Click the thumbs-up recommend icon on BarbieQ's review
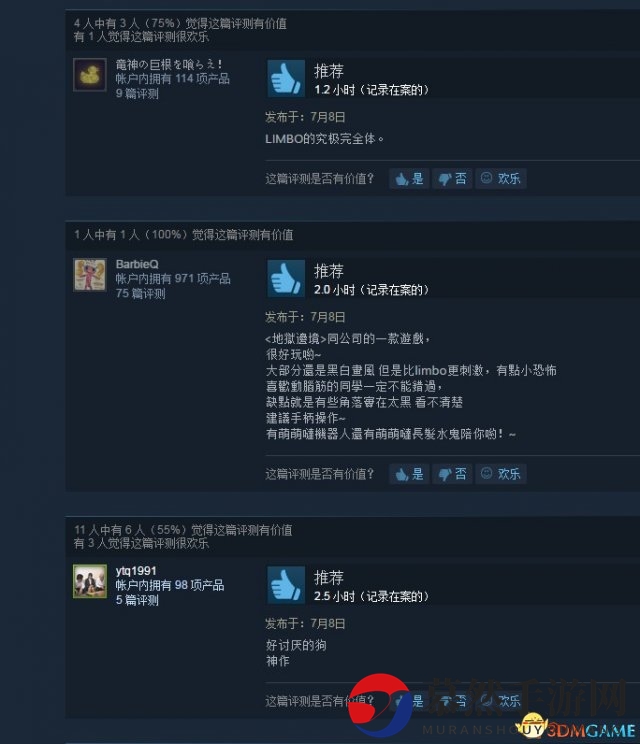640x744 pixels. click(x=286, y=279)
